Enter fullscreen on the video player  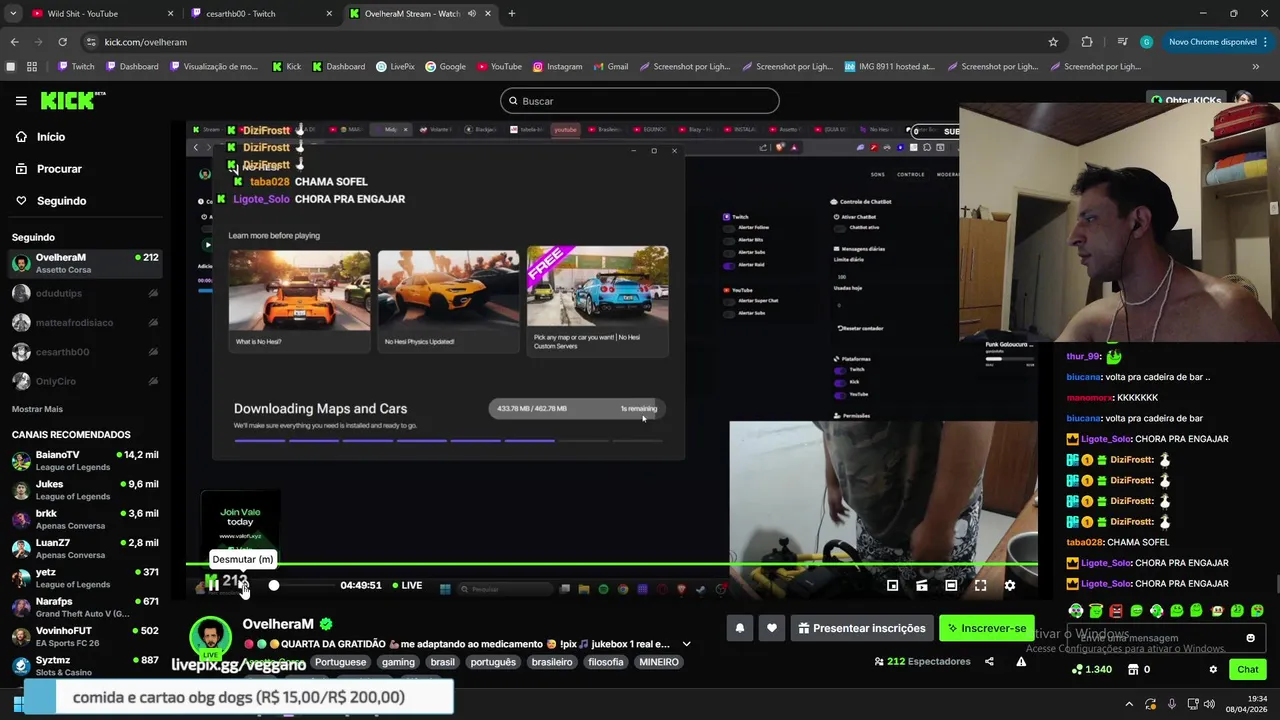click(980, 586)
